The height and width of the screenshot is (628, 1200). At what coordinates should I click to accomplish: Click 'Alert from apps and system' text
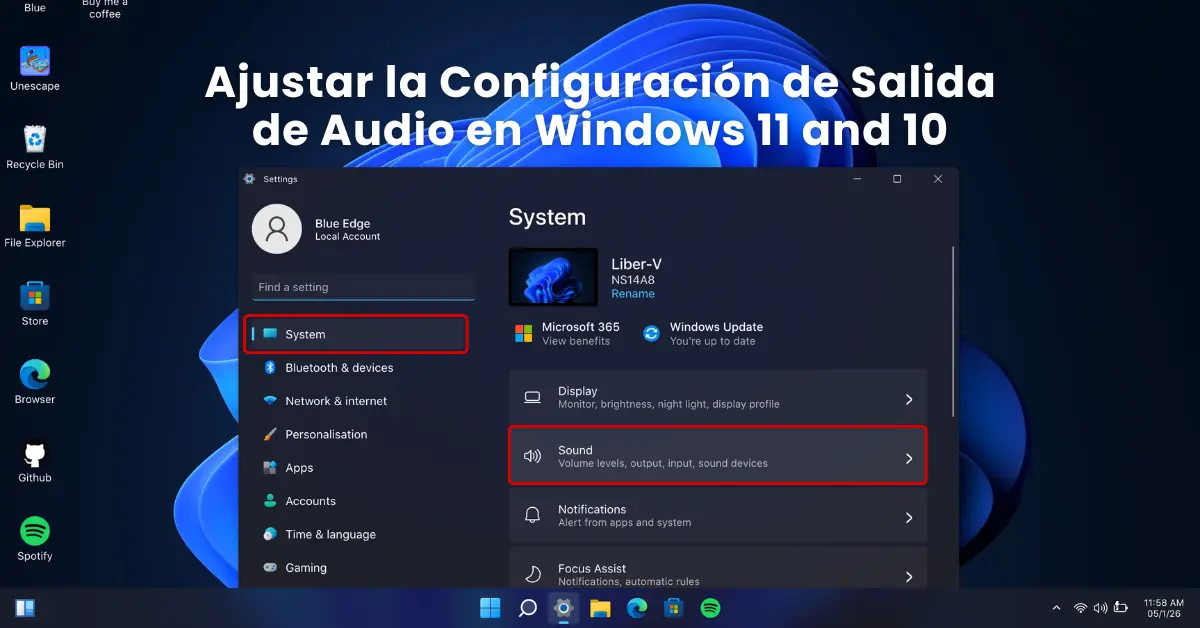pos(625,523)
